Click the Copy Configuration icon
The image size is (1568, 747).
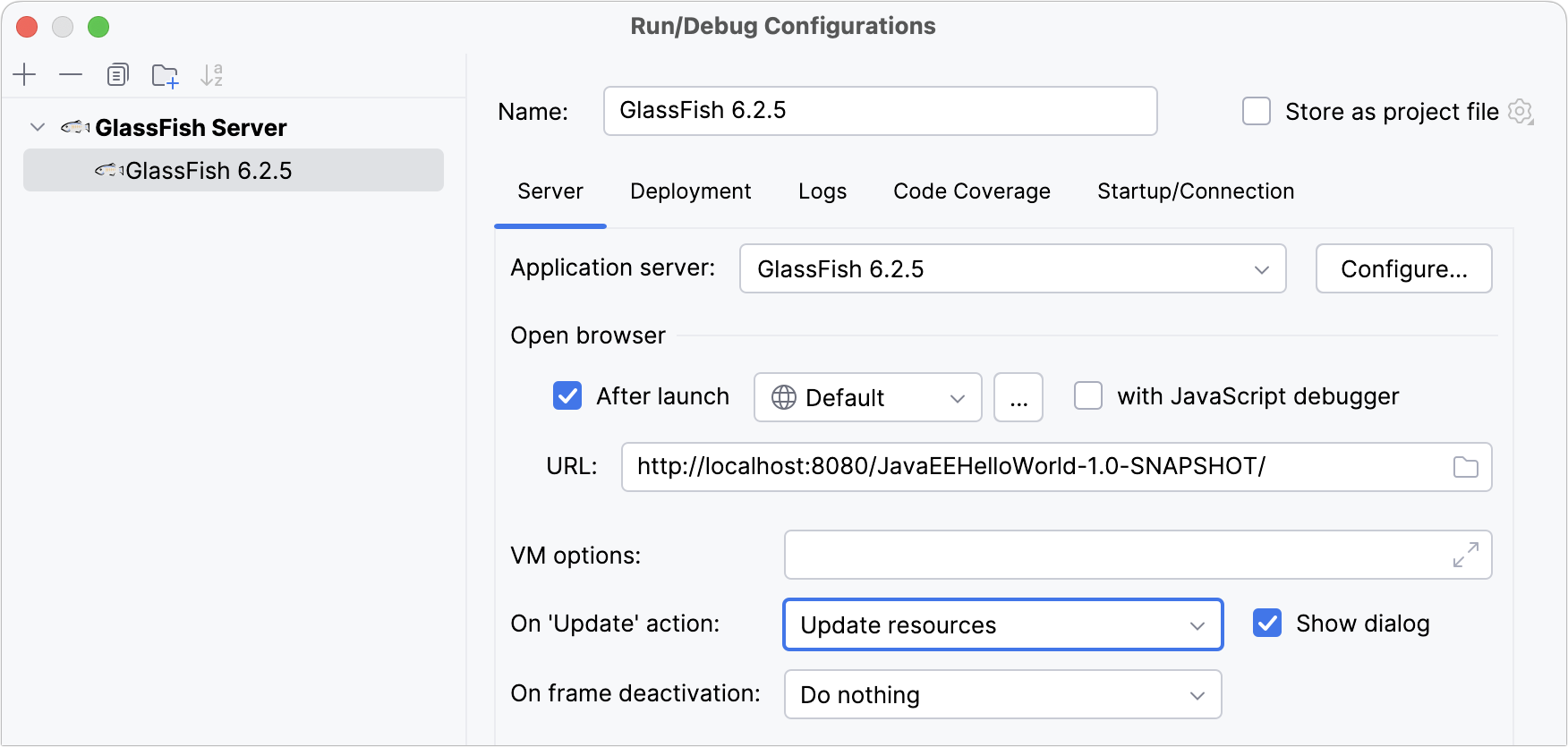tap(117, 75)
